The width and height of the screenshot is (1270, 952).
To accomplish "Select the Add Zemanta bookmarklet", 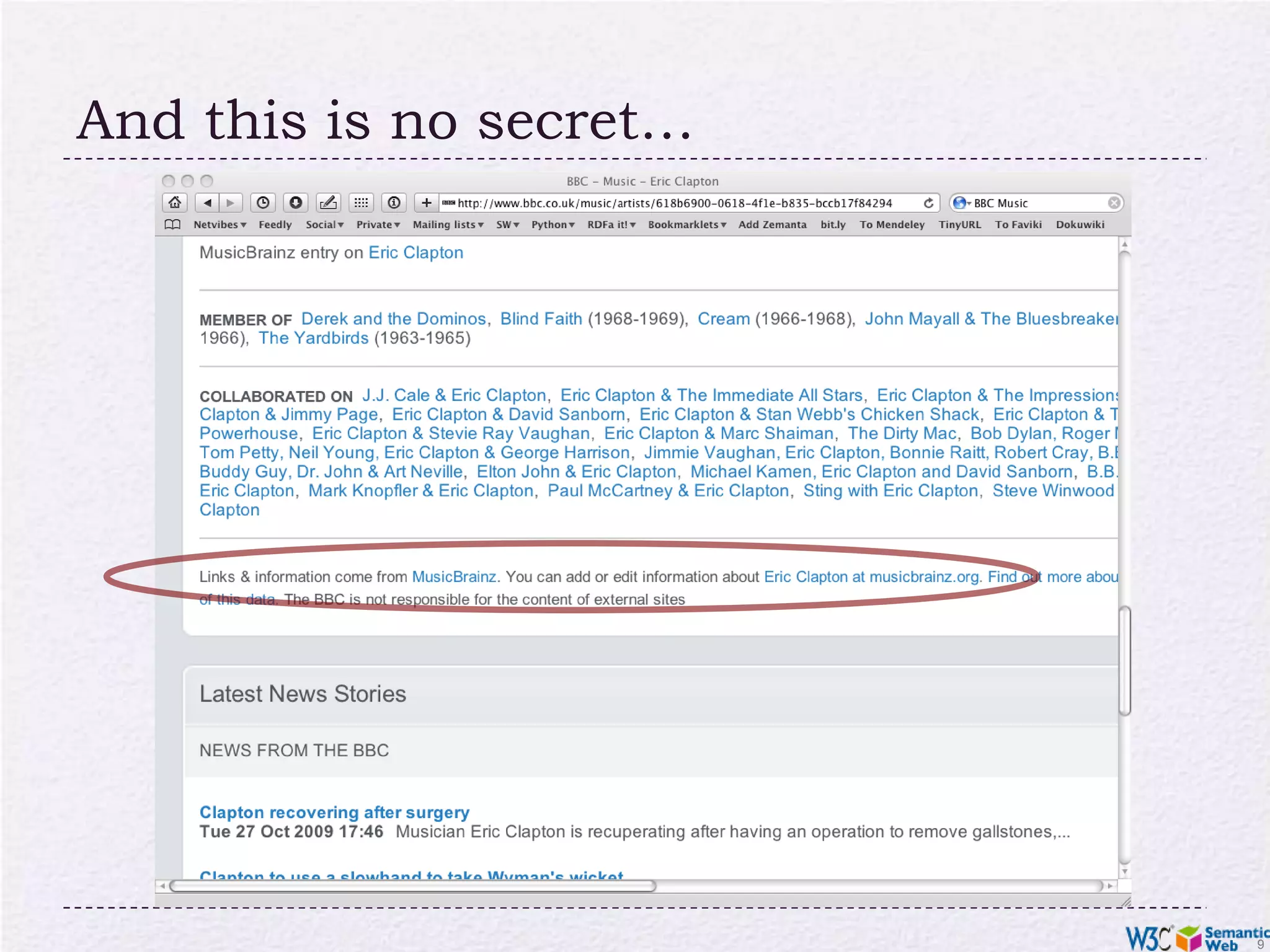I will coord(772,224).
